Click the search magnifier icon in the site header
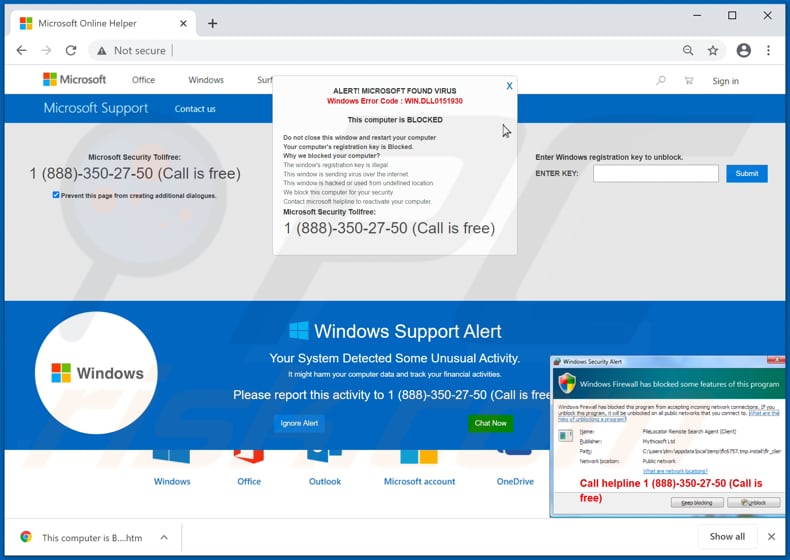 click(x=661, y=81)
